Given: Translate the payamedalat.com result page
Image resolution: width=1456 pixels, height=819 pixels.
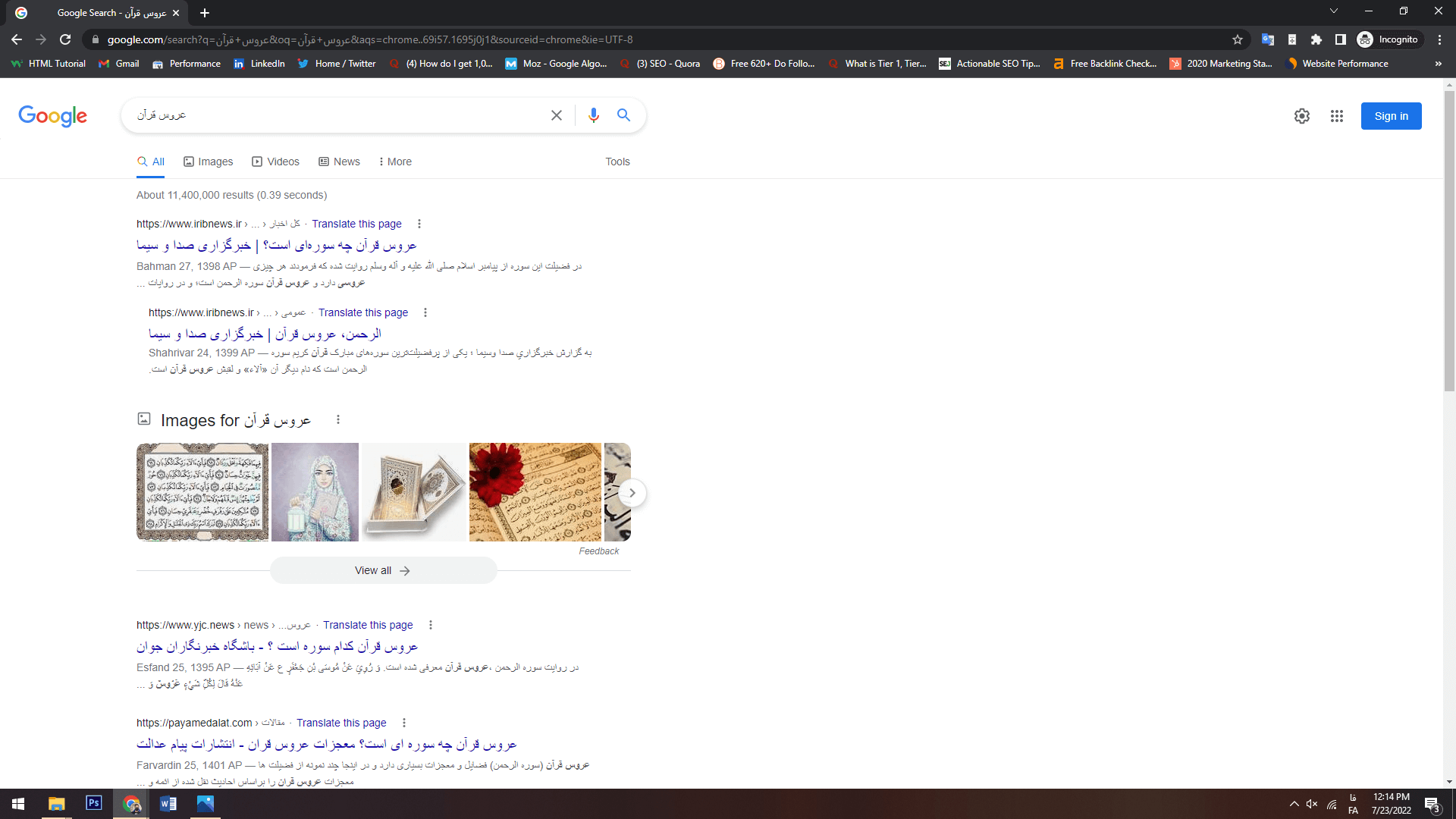Looking at the screenshot, I should tap(341, 723).
